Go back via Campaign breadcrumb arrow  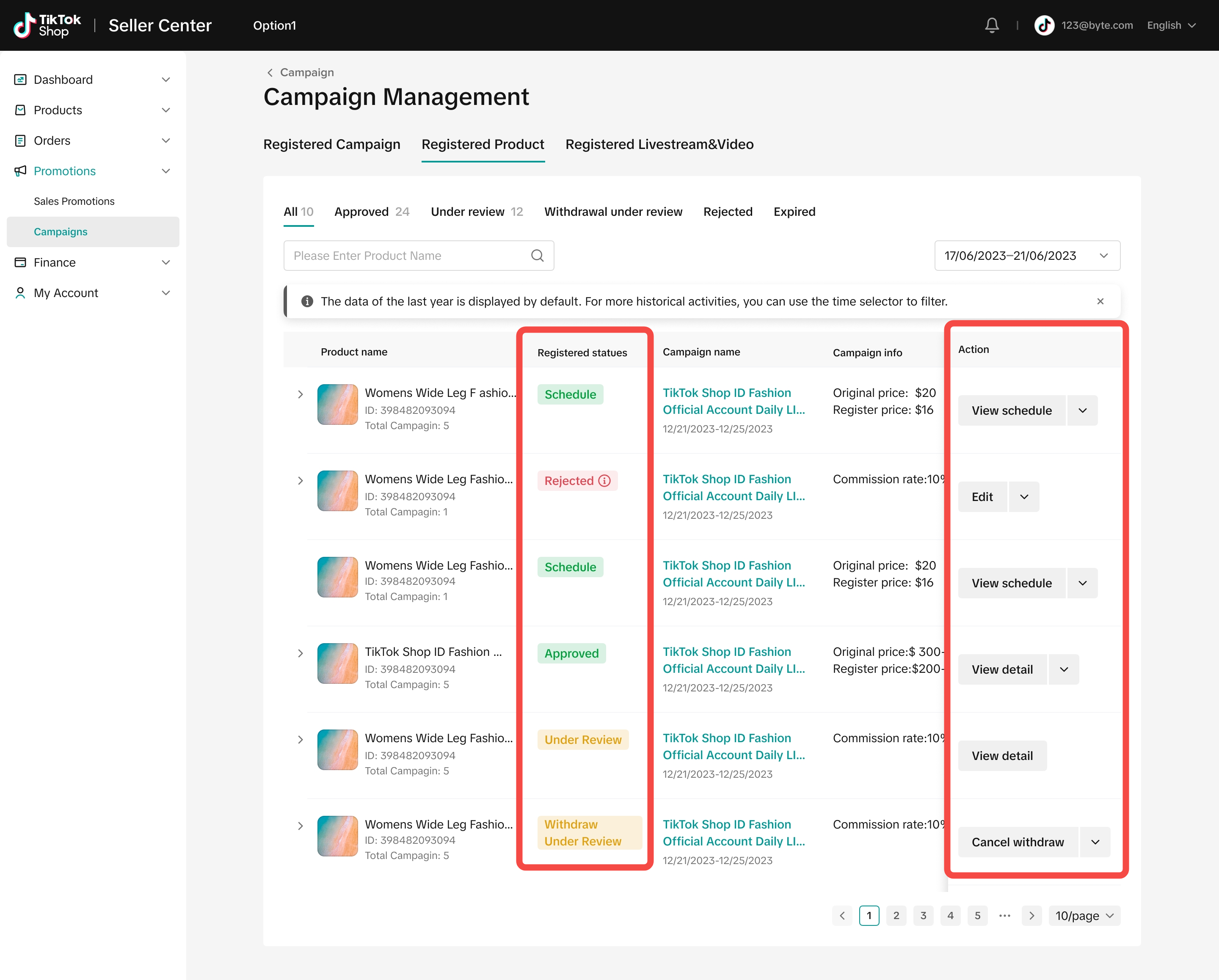pyautogui.click(x=270, y=72)
